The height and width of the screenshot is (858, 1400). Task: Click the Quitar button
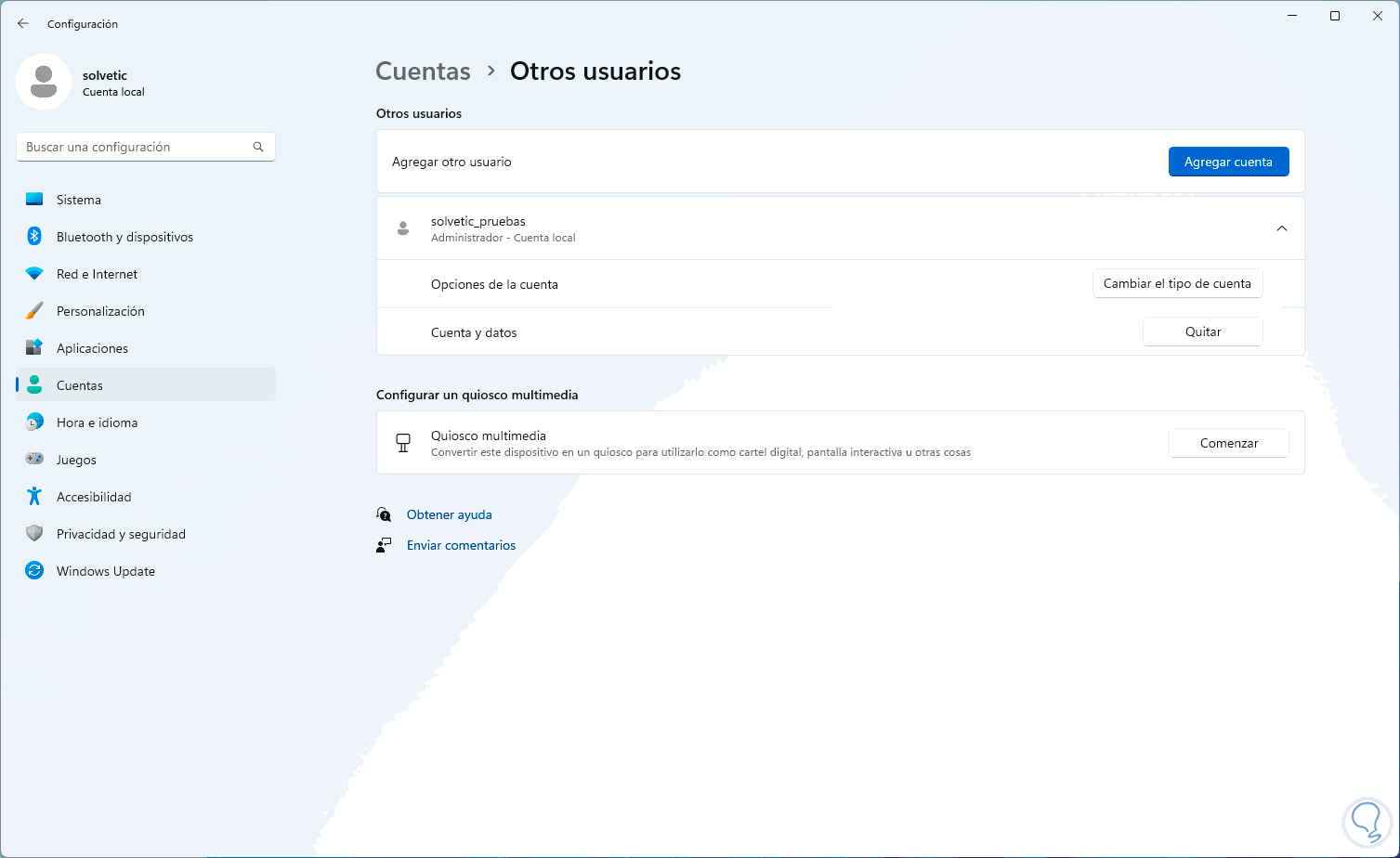coord(1203,332)
